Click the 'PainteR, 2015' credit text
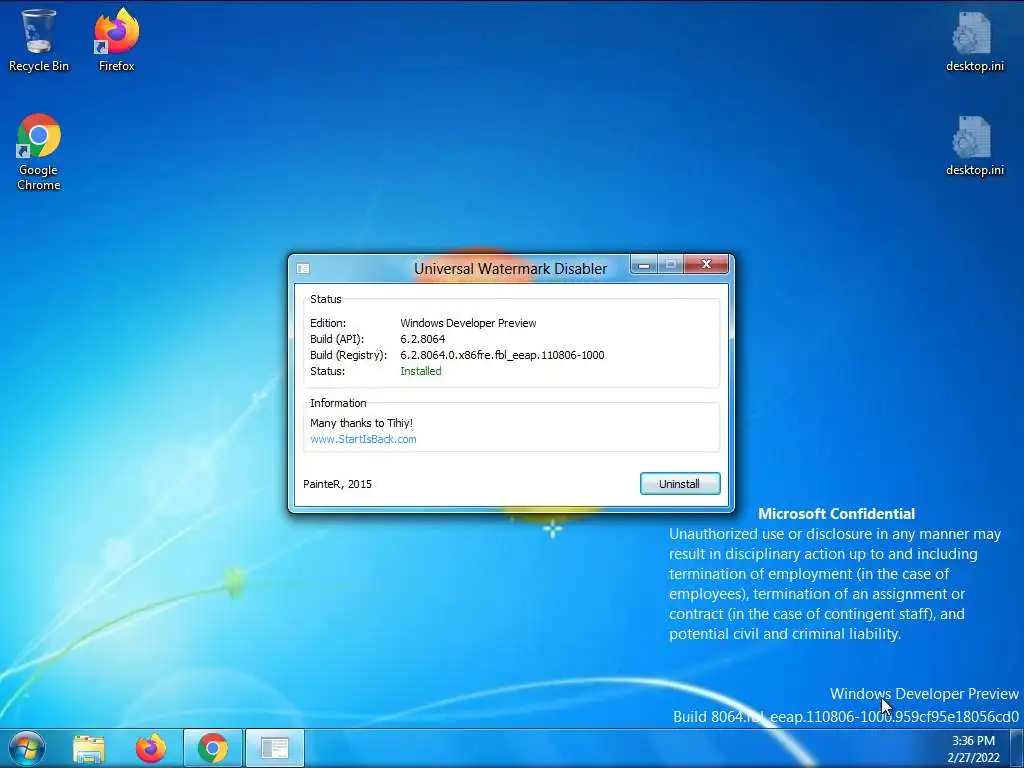Screen dimensions: 1024x768 (337, 484)
